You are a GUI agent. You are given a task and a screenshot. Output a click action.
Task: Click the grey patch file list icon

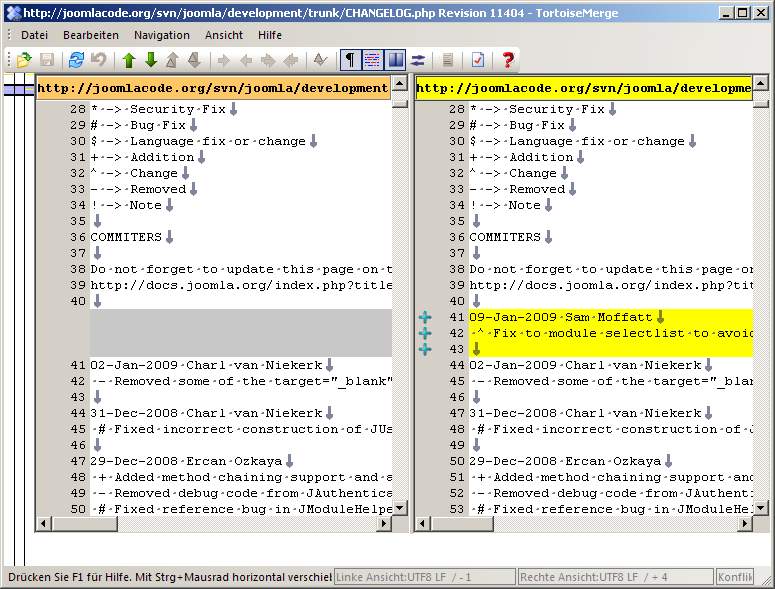448,60
